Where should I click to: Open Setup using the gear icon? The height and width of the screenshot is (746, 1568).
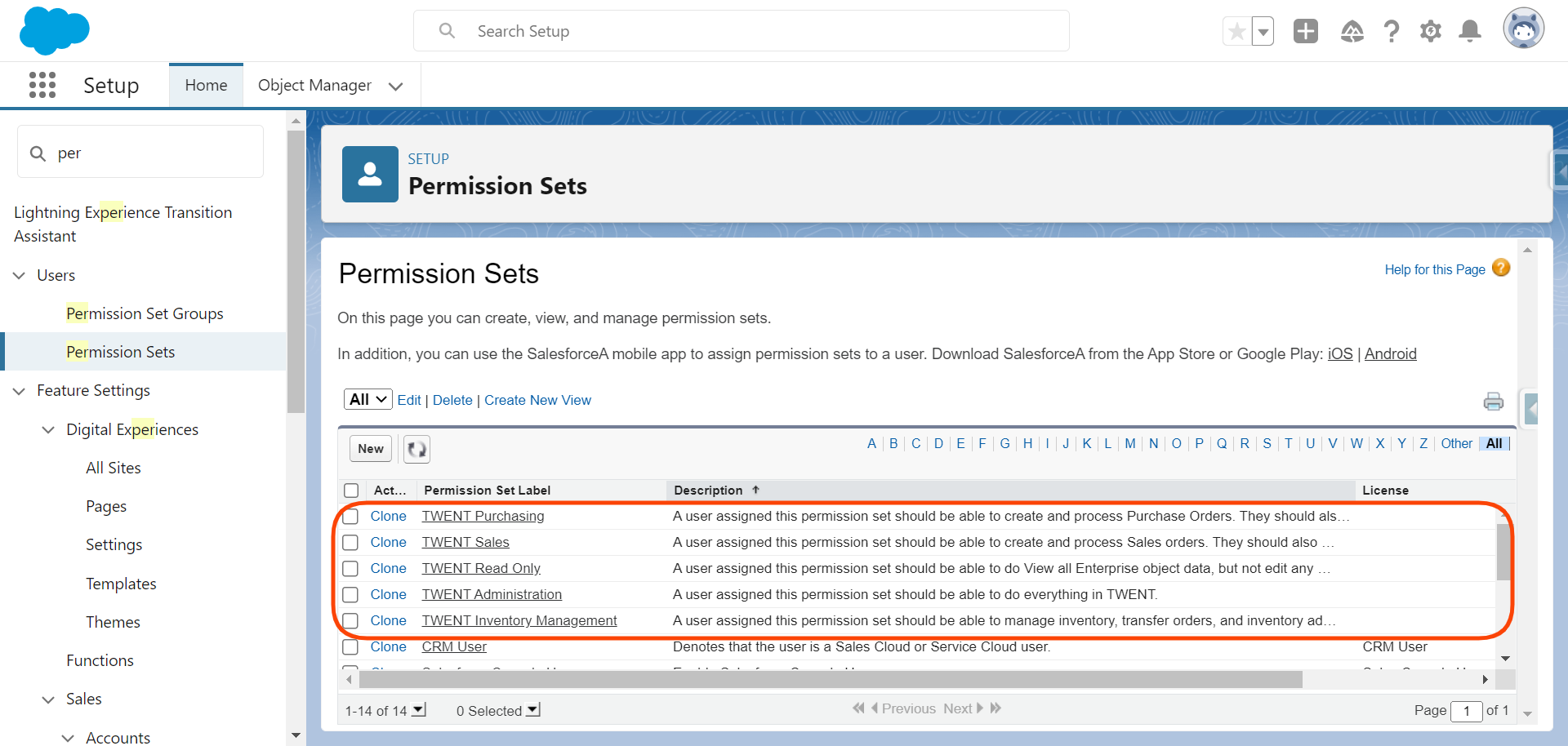(1430, 30)
